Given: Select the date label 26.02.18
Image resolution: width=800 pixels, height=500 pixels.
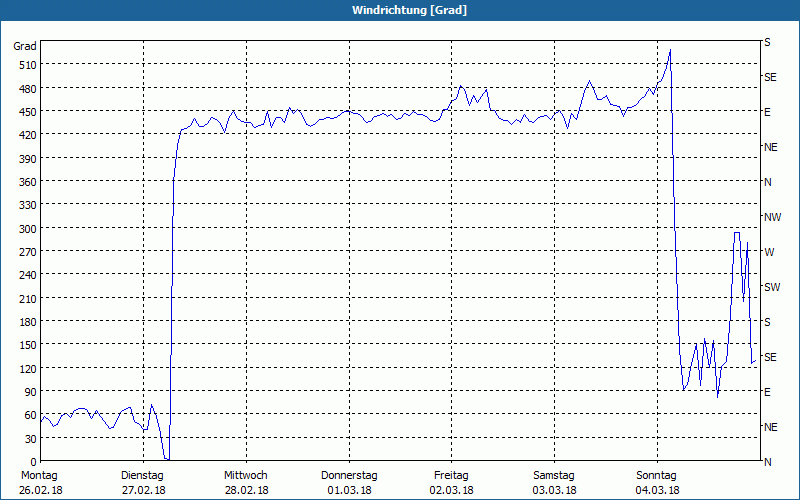Looking at the screenshot, I should [x=42, y=491].
